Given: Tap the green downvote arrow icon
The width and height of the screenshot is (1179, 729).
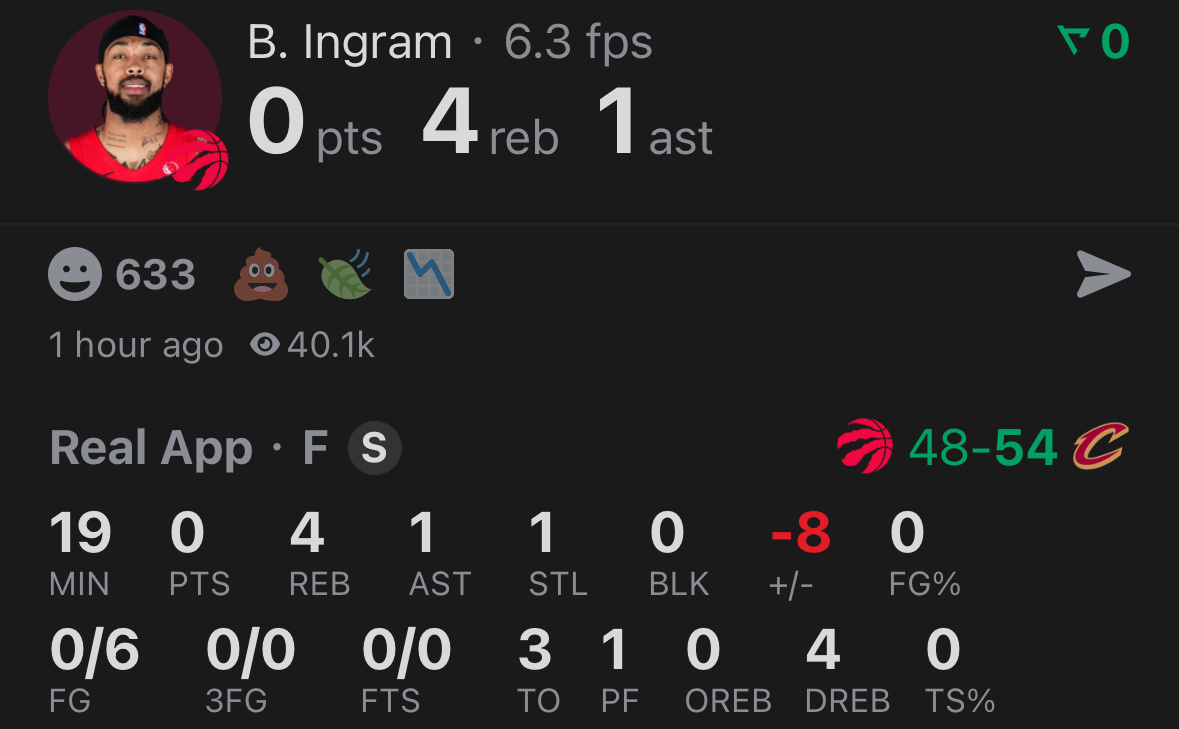Looking at the screenshot, I should pyautogui.click(x=1073, y=42).
